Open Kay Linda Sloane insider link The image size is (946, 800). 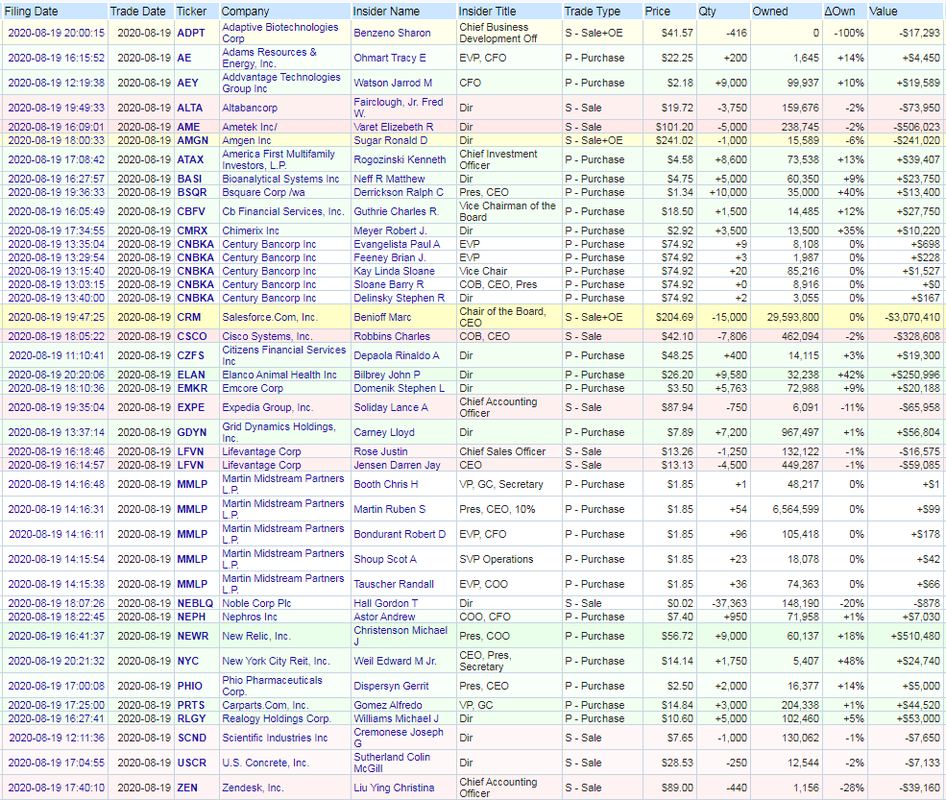pos(394,271)
